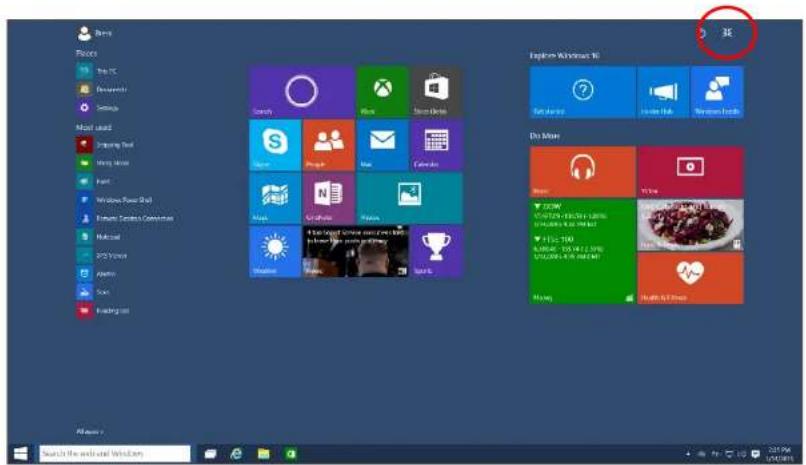Viewport: 806px width, 465px height.
Task: Open the green Store taskbar icon
Action: [290, 454]
